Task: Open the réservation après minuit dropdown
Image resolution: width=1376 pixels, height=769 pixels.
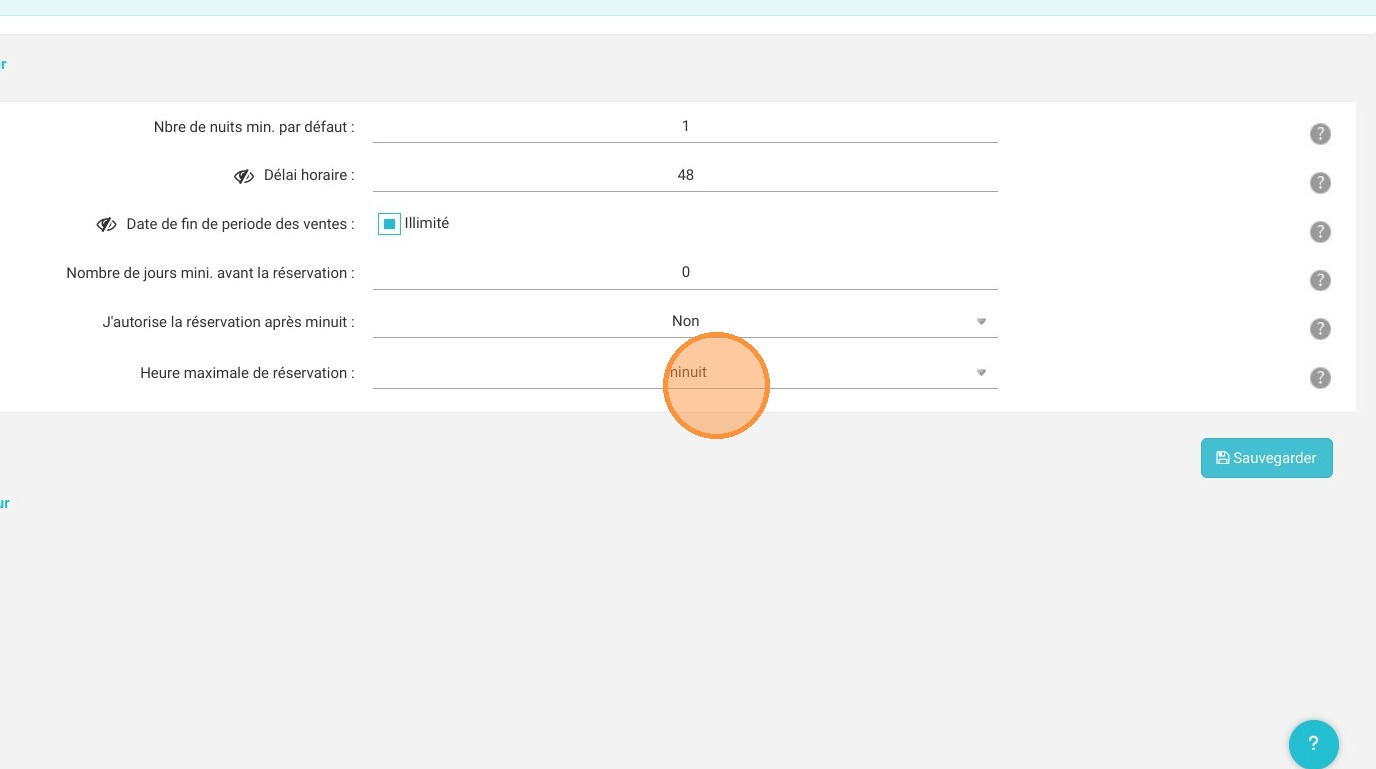Action: click(x=685, y=321)
